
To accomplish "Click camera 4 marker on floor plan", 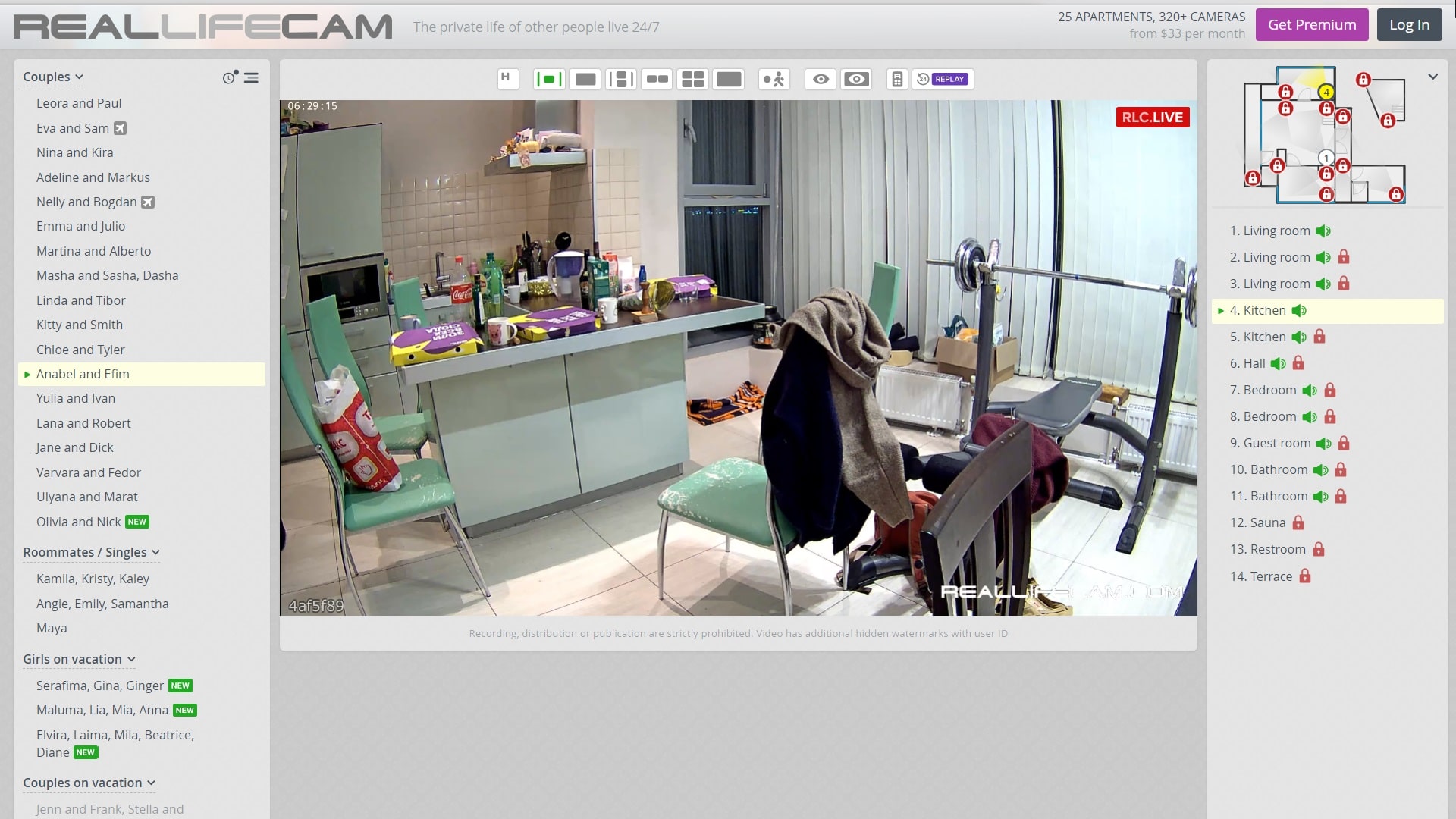I will (1326, 92).
